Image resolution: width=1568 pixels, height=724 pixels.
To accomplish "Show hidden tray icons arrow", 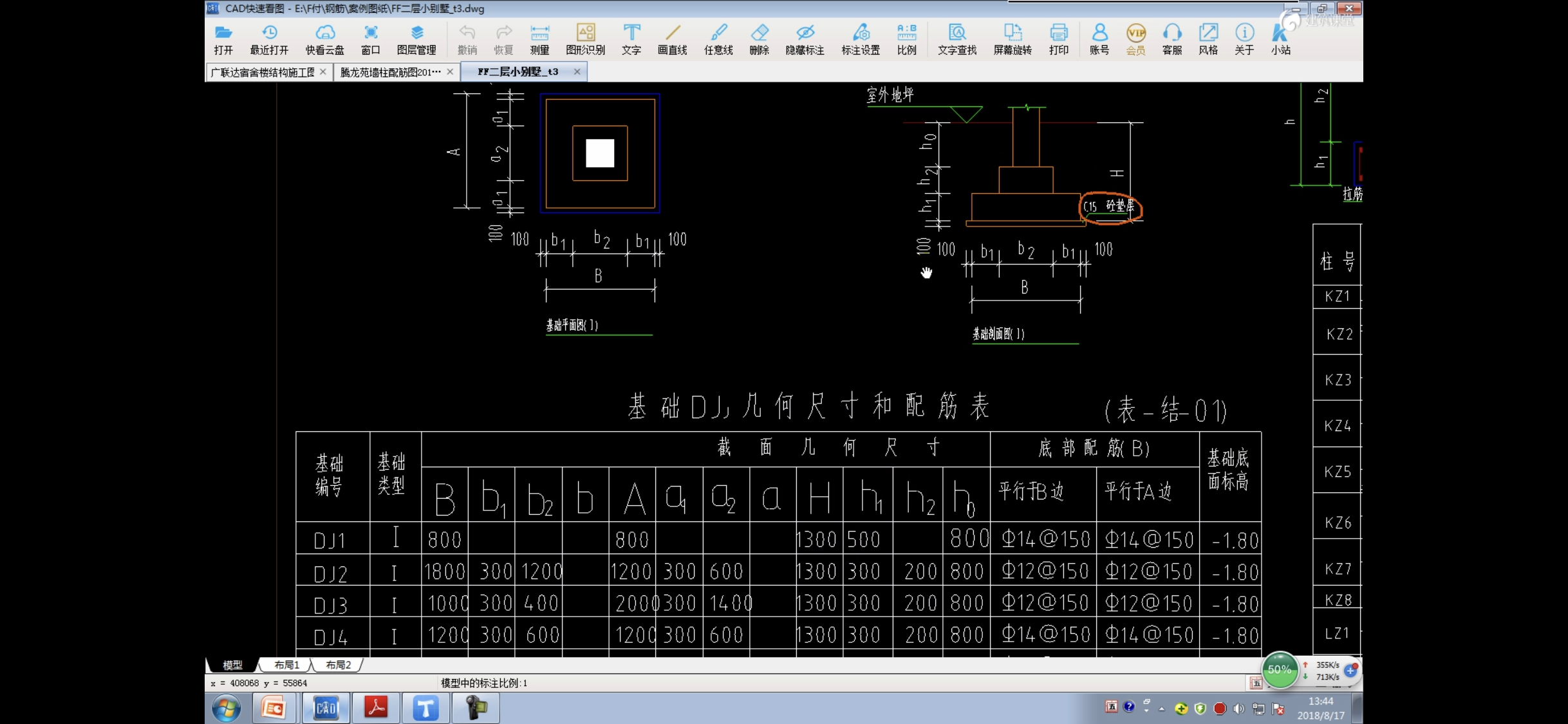I will coord(1162,709).
